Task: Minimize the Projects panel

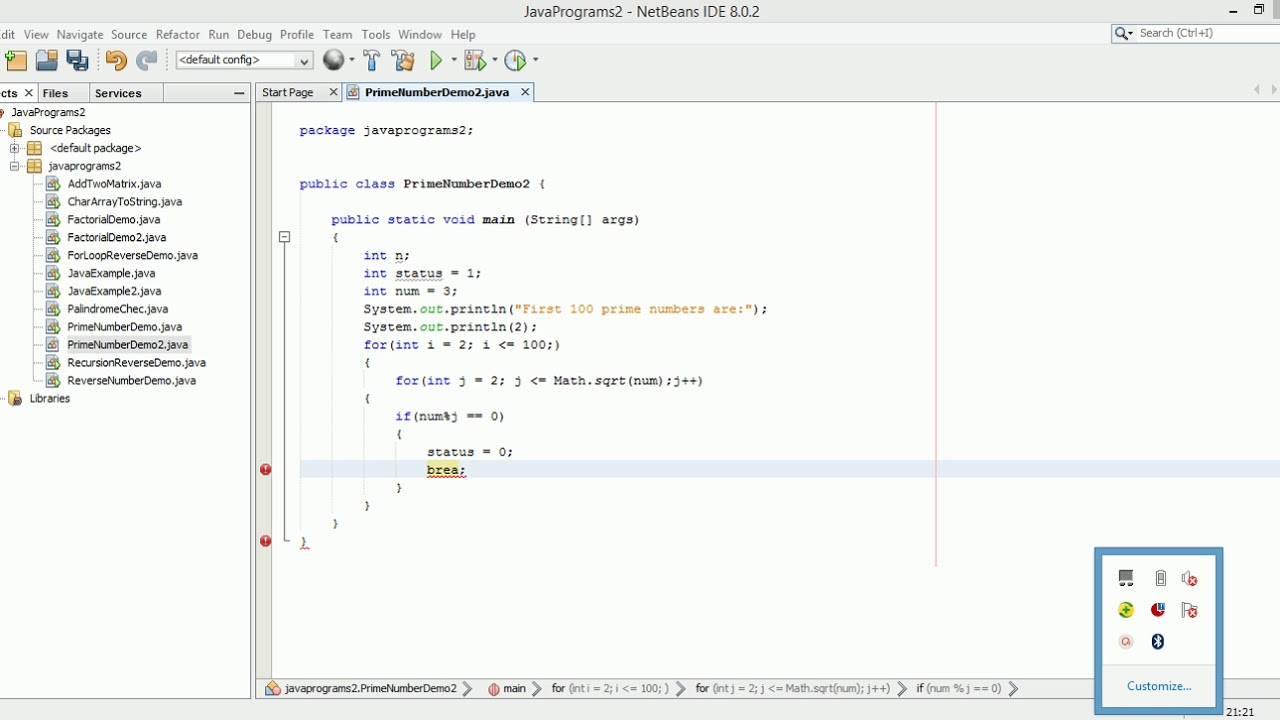Action: [239, 93]
